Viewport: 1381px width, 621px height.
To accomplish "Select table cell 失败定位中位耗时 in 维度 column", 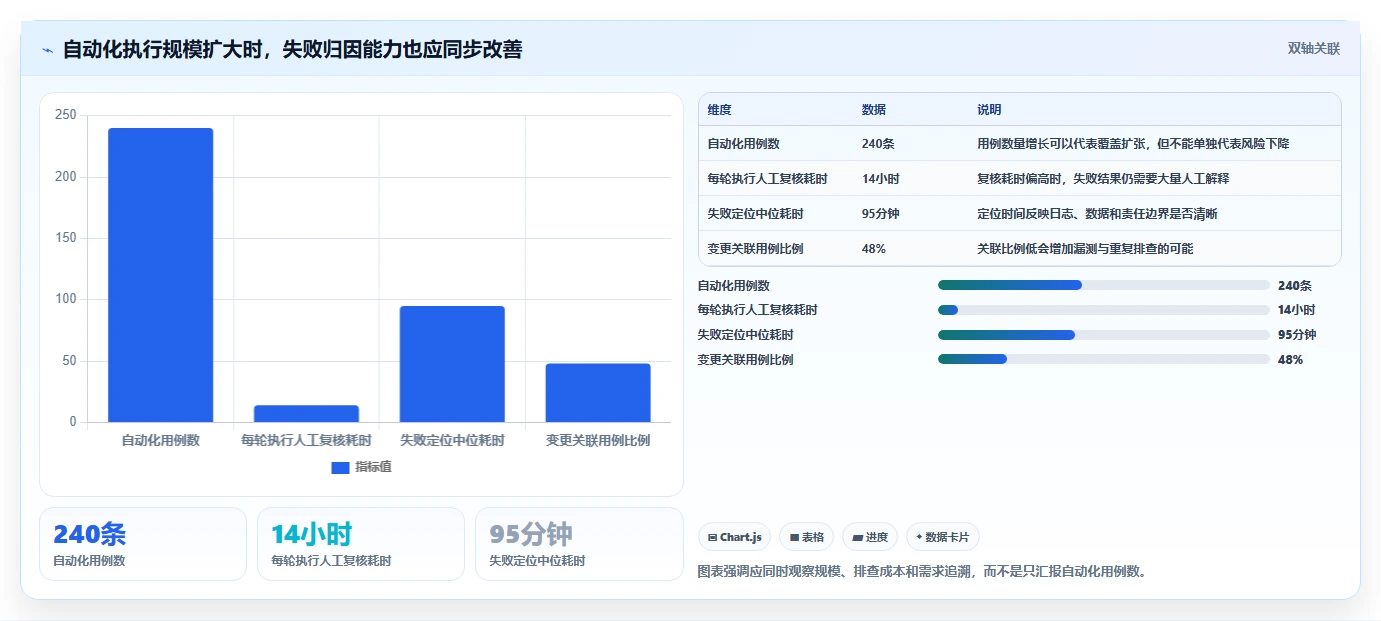I will coord(755,214).
